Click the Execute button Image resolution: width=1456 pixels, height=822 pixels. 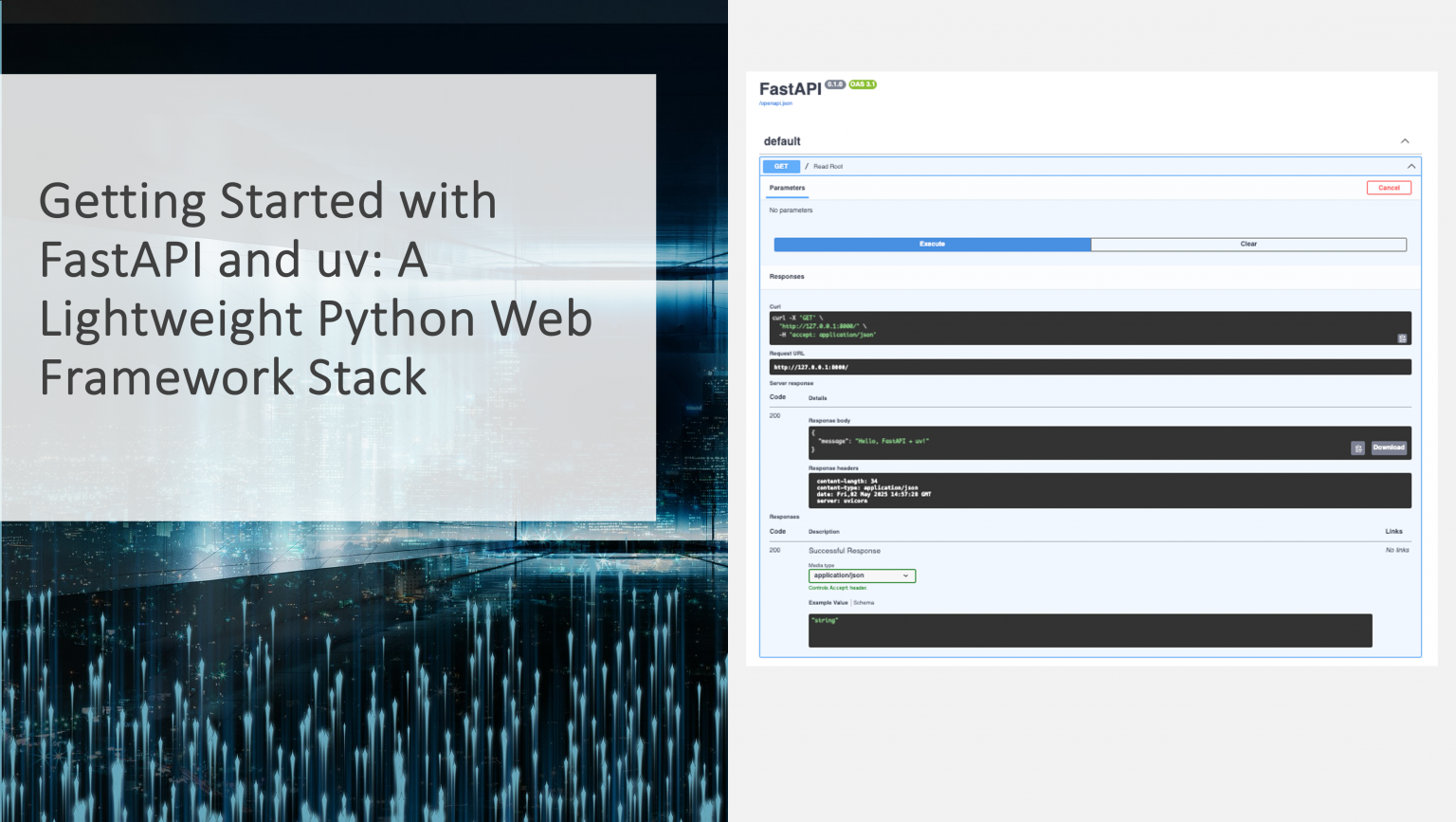932,244
